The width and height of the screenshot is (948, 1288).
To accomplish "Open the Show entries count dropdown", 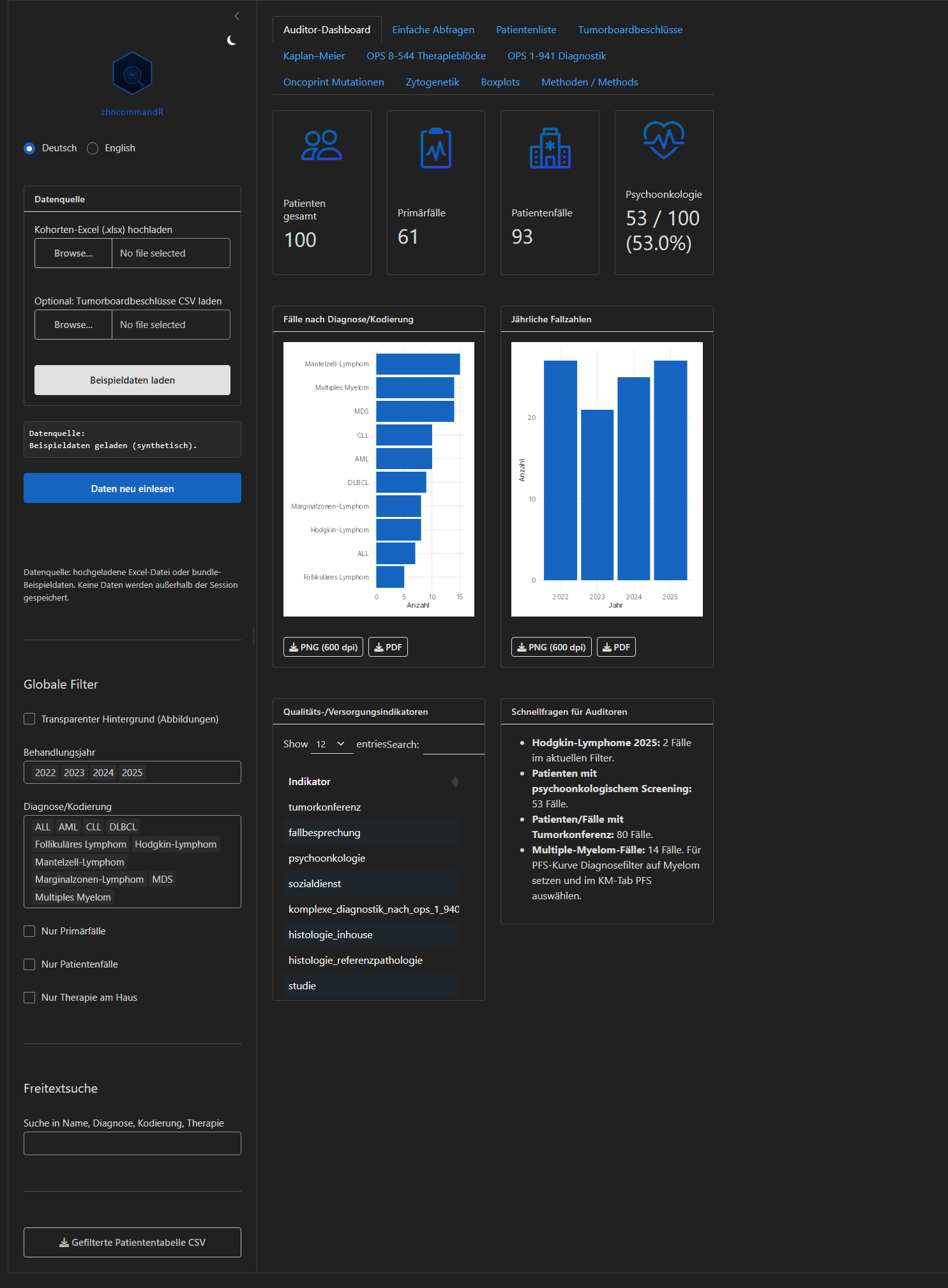I will pyautogui.click(x=332, y=744).
